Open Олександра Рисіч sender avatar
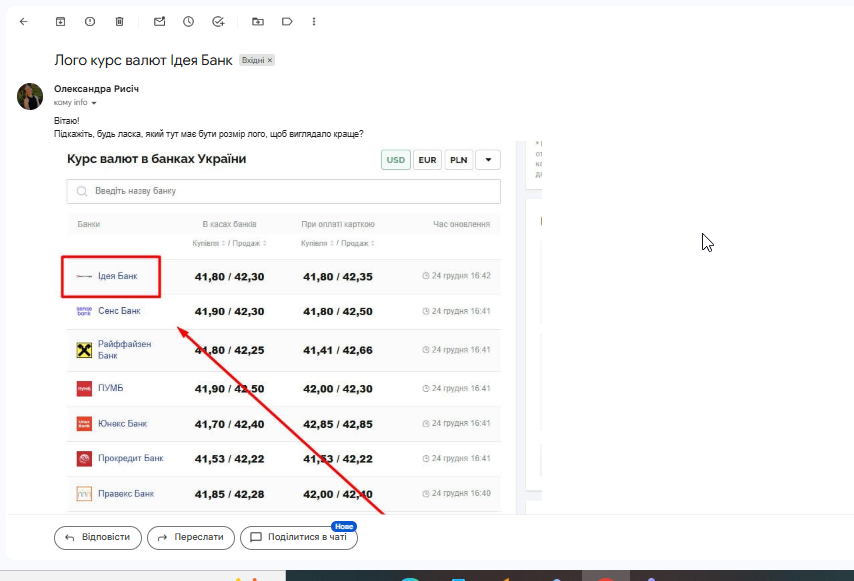 tap(30, 96)
